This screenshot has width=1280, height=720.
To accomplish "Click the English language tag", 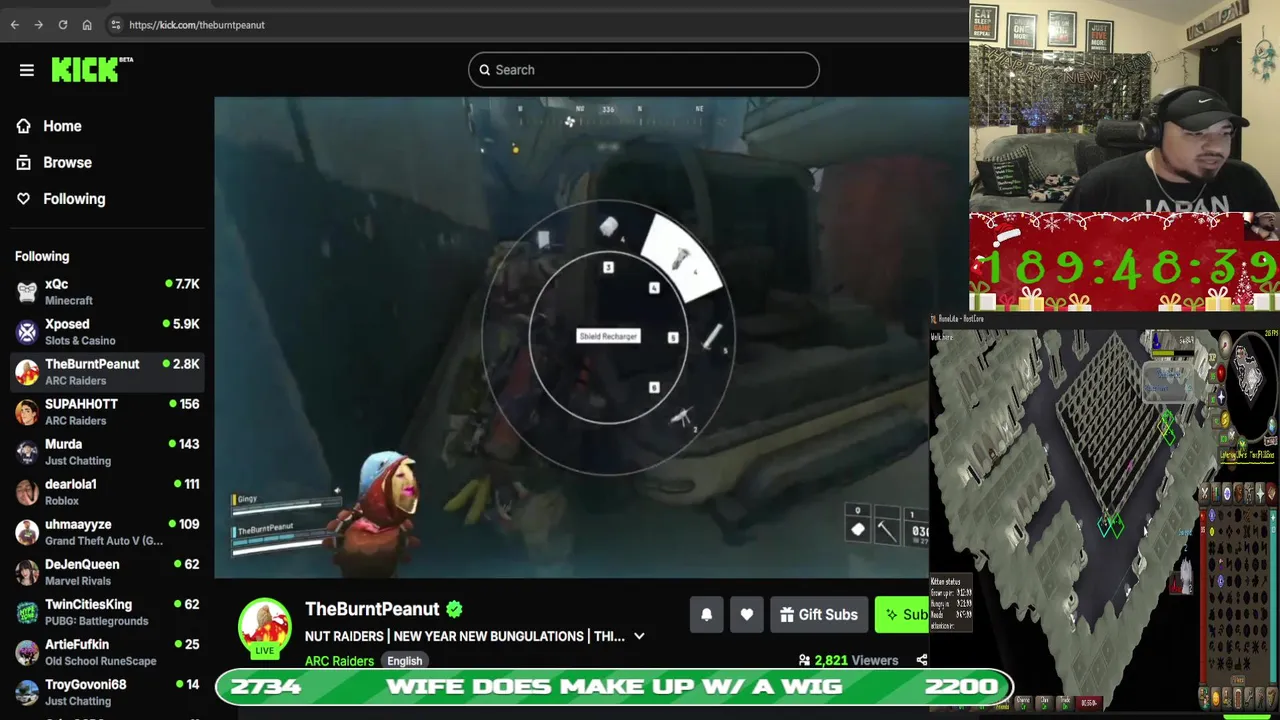I will click(404, 661).
